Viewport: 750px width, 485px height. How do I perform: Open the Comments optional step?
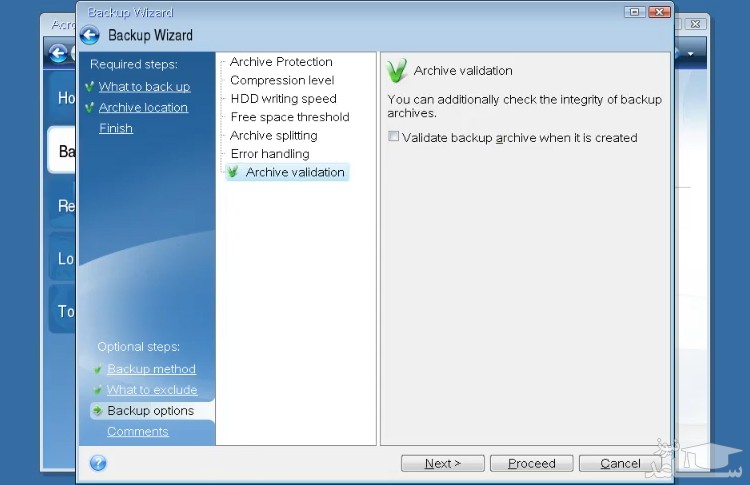(138, 432)
